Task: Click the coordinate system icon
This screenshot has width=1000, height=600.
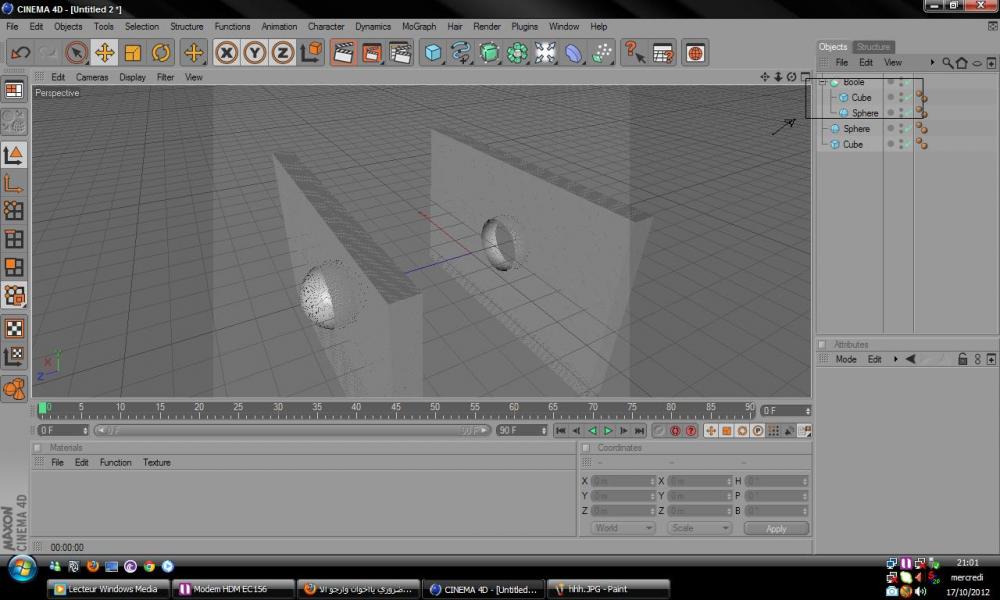Action: [x=311, y=52]
